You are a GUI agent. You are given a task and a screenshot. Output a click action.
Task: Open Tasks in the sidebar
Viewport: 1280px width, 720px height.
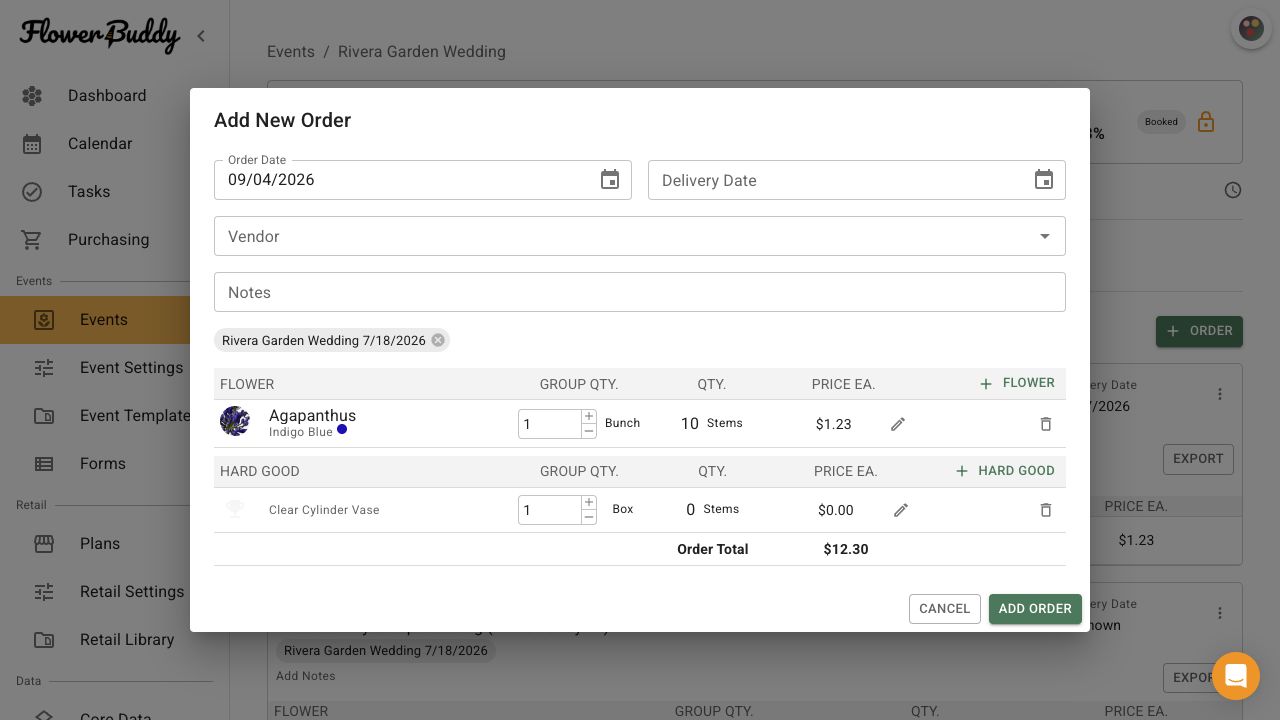point(89,192)
